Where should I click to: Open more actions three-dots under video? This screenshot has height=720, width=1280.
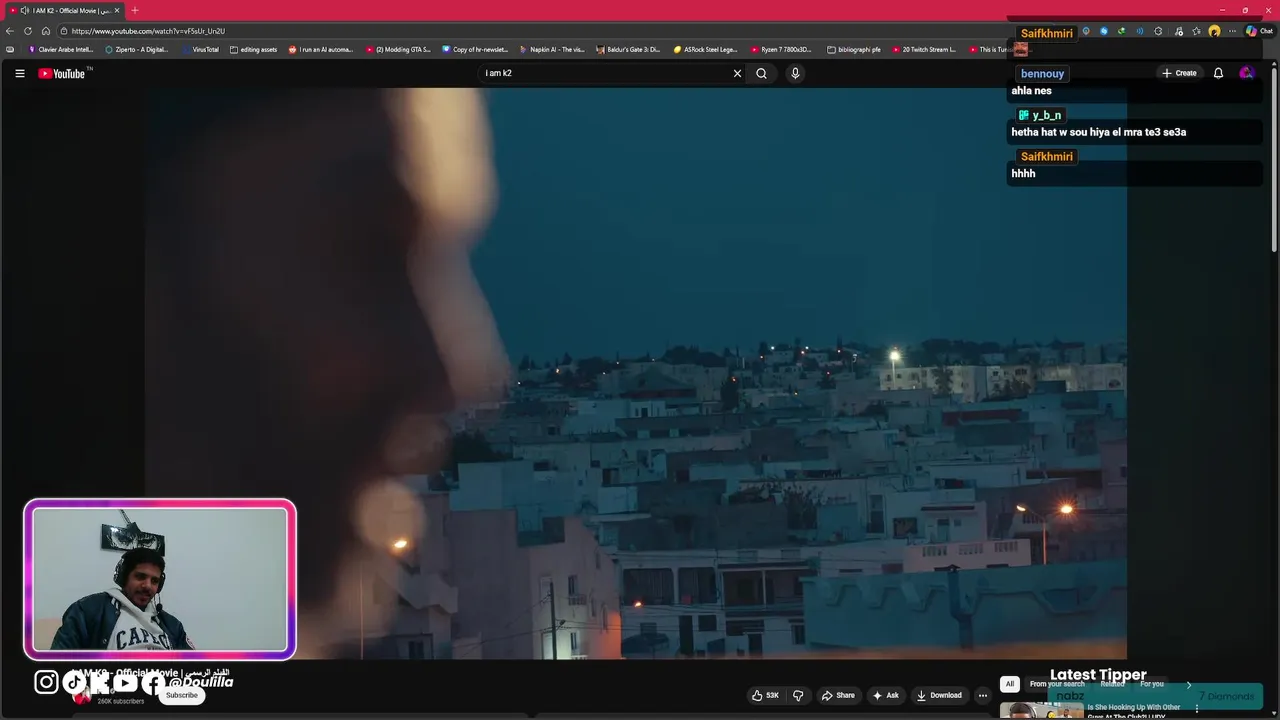click(x=983, y=695)
